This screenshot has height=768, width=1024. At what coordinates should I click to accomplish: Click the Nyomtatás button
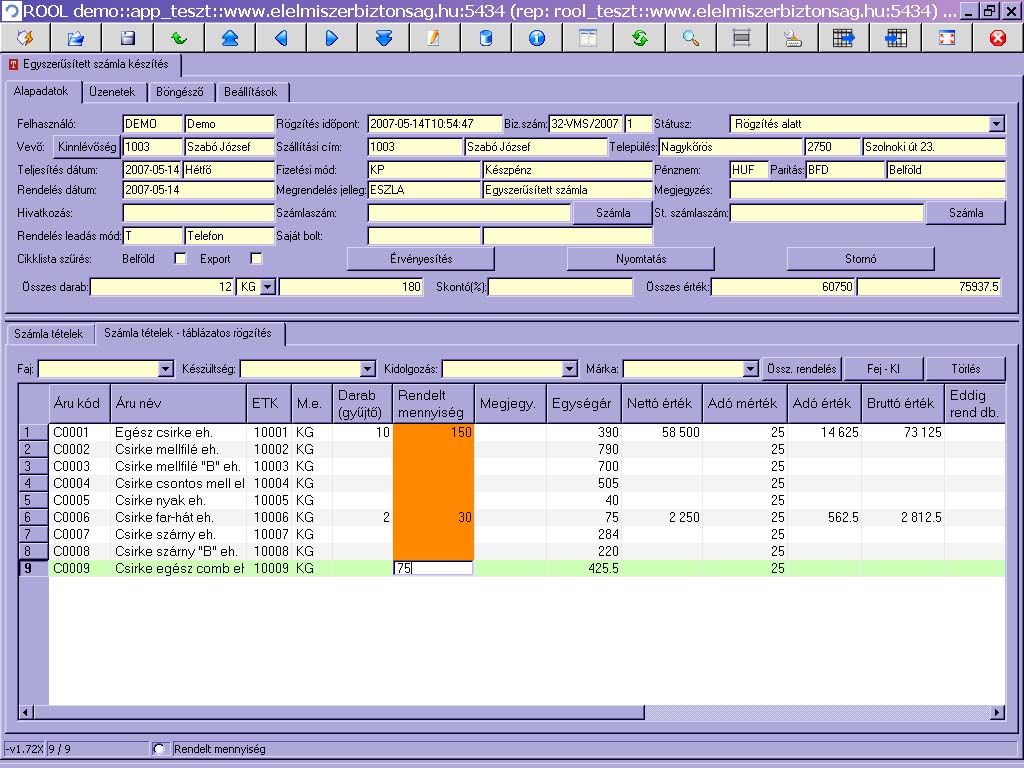tap(641, 259)
